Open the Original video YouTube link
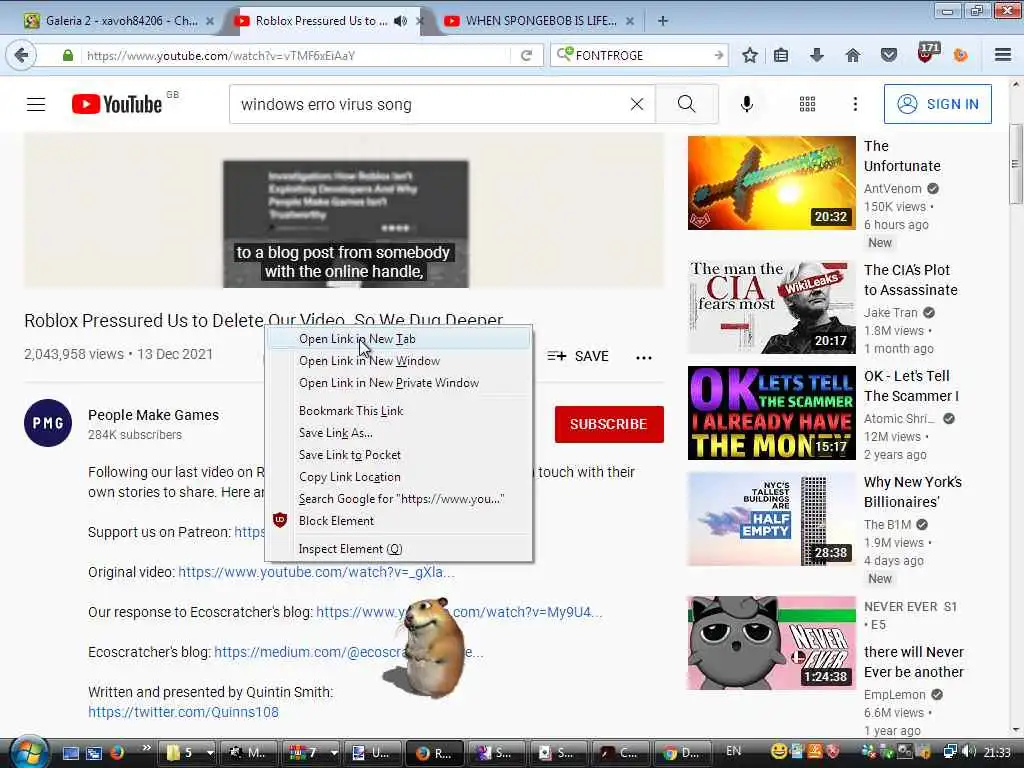The height and width of the screenshot is (768, 1024). 316,573
